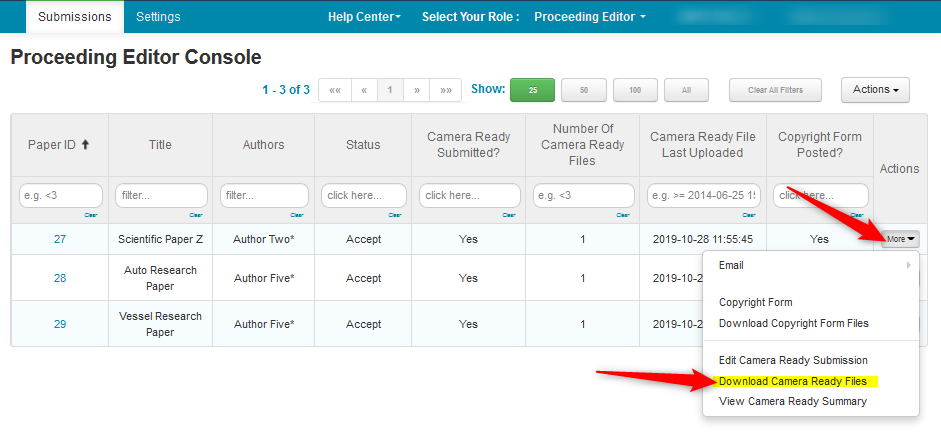Sort by Paper ID column header

(x=59, y=144)
